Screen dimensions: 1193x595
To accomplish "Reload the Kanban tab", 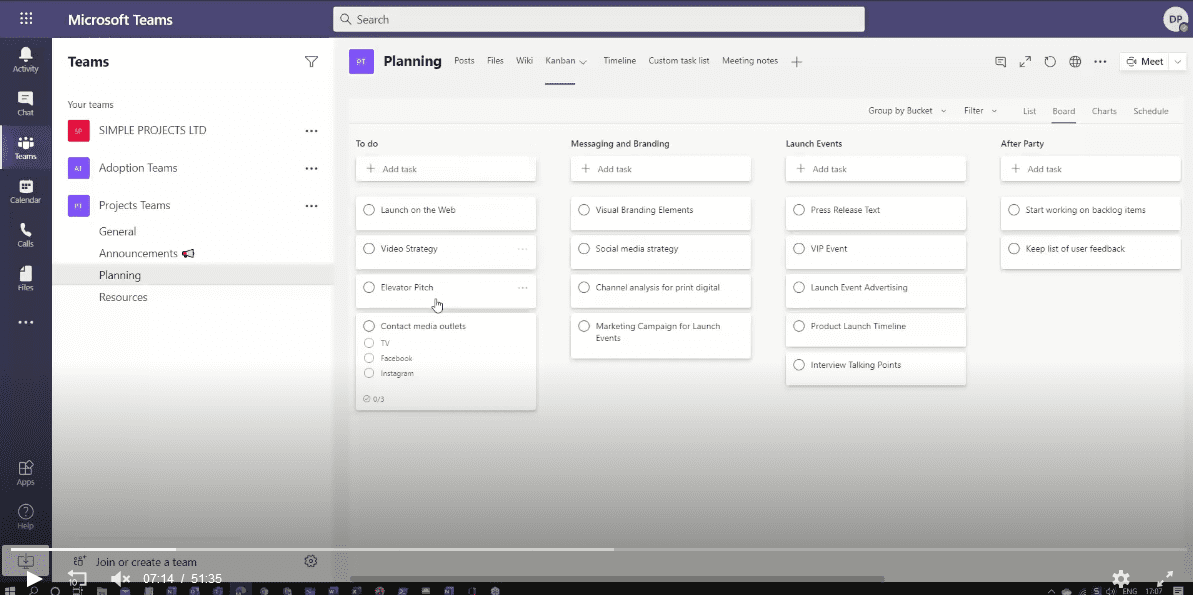I will click(1050, 62).
